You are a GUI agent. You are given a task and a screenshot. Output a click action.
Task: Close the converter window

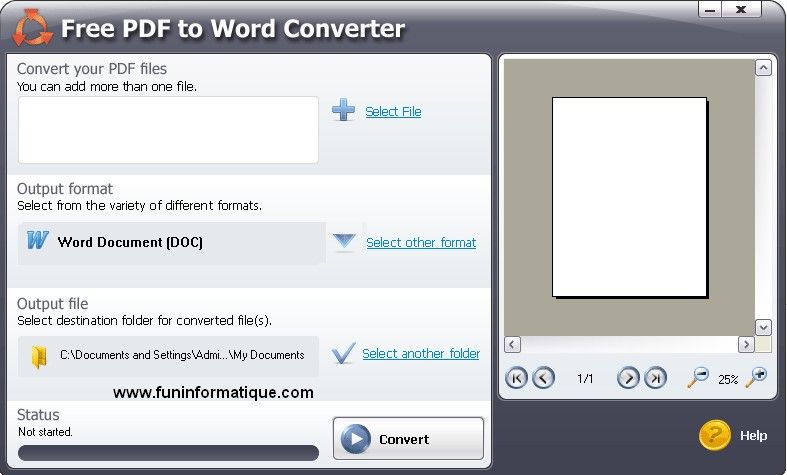[741, 10]
